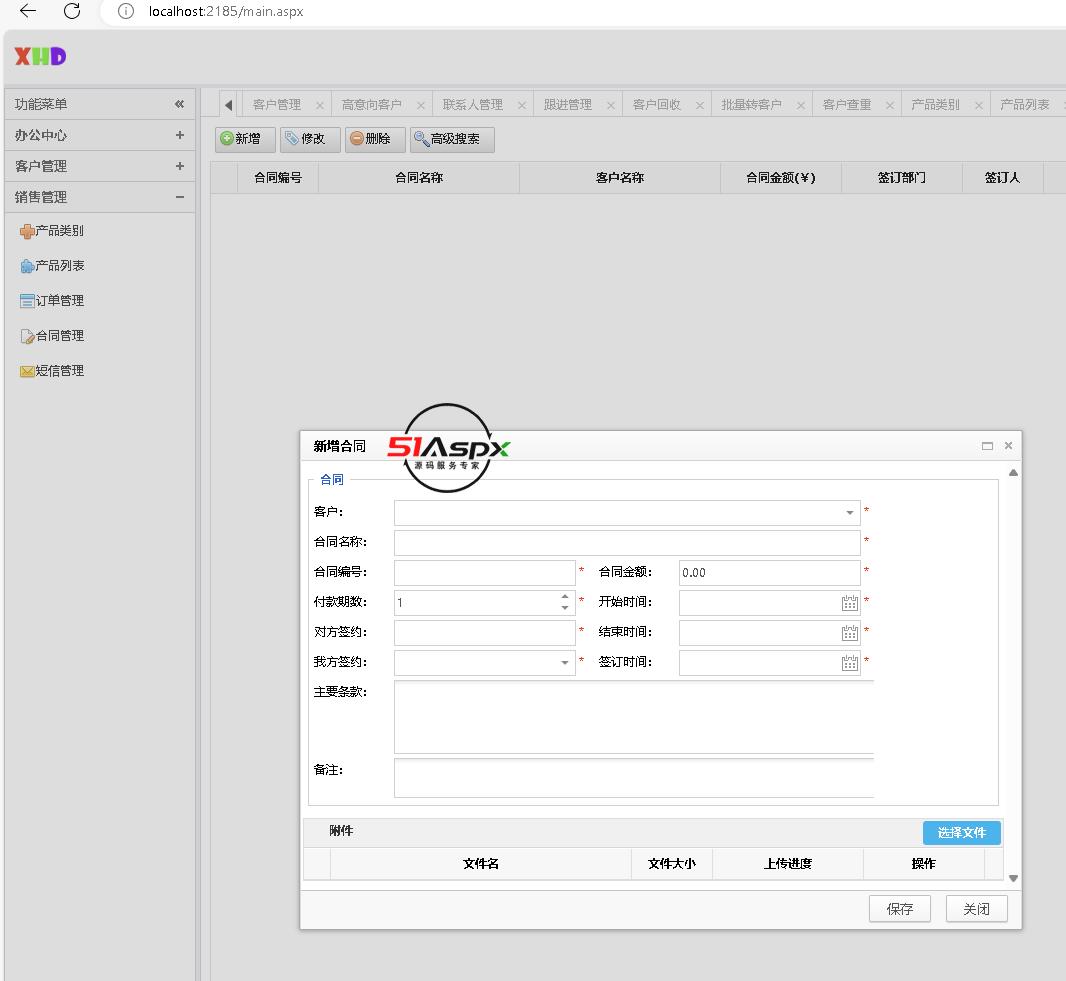Open 产品类别 in the sidebar

59,231
